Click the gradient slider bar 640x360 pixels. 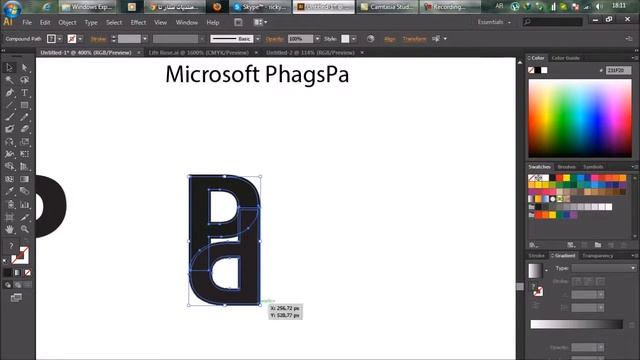pos(576,324)
